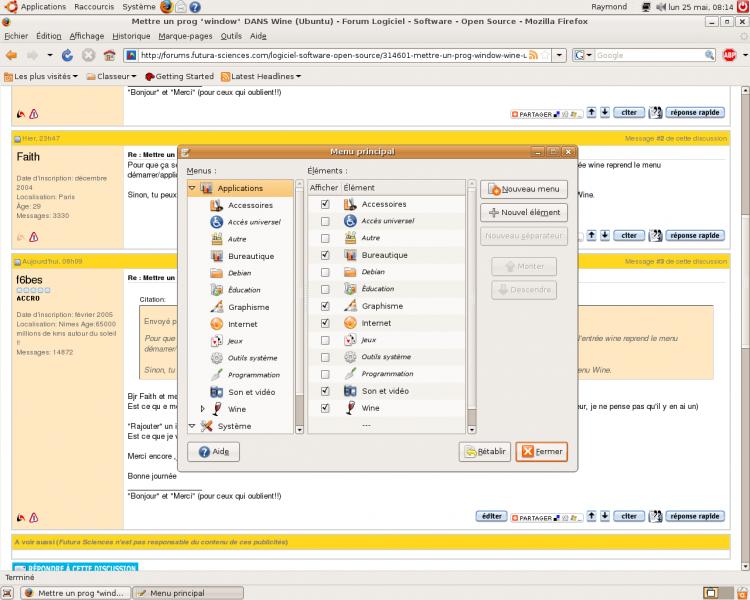Collapse the Applications menu tree
750x600 pixels.
coord(192,188)
